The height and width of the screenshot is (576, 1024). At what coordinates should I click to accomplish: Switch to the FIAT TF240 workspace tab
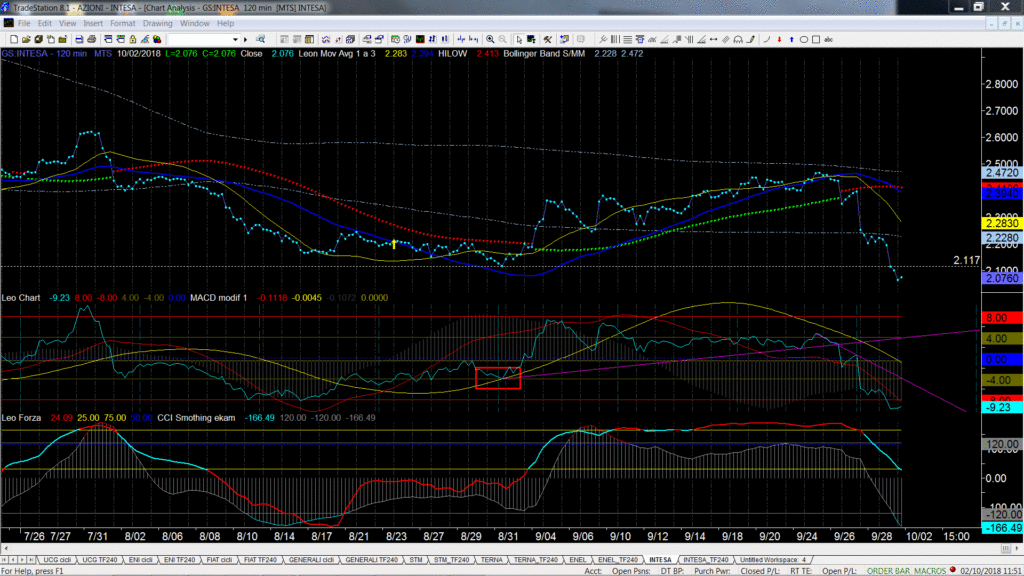point(260,560)
